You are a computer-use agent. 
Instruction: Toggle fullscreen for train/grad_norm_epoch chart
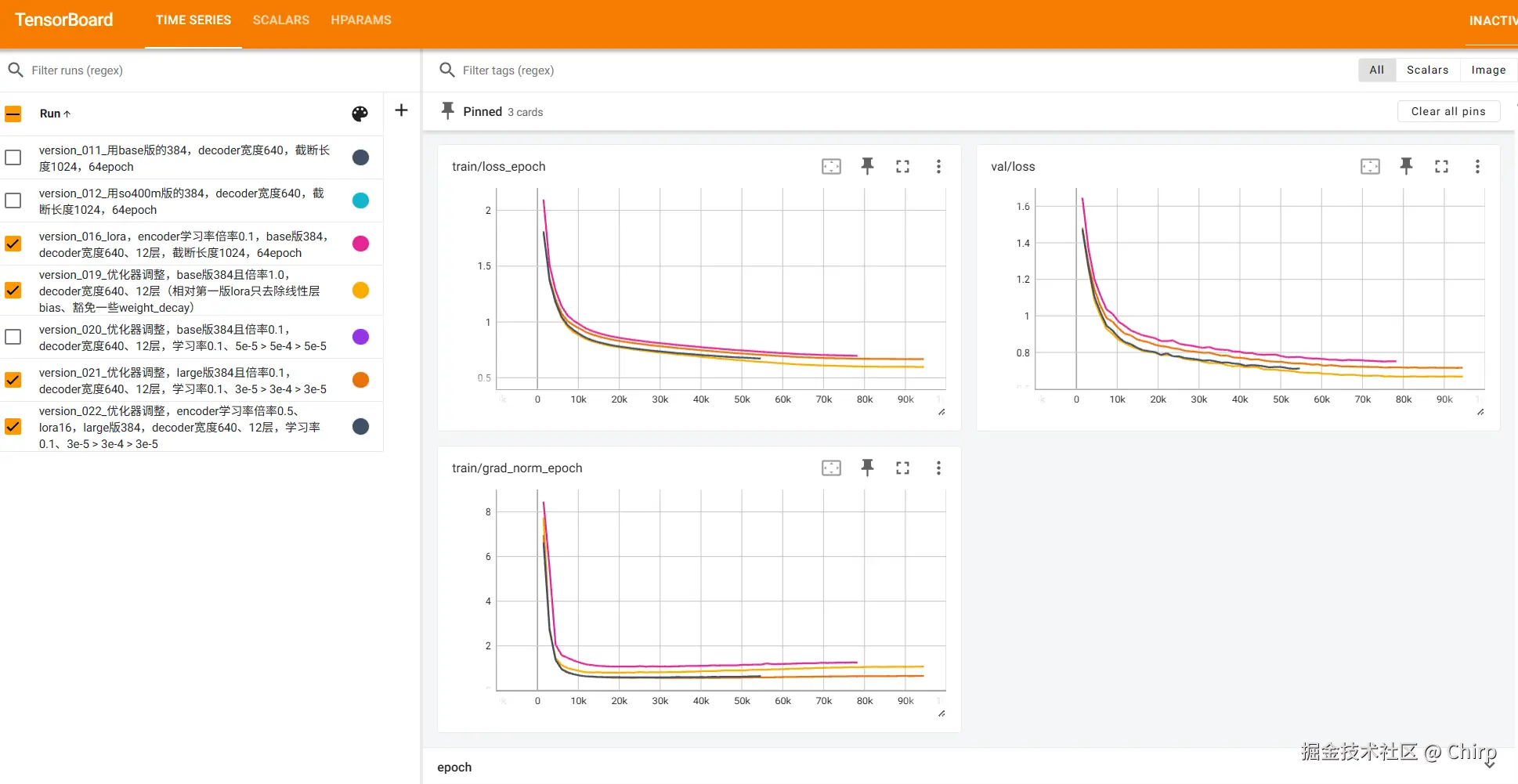(x=902, y=468)
